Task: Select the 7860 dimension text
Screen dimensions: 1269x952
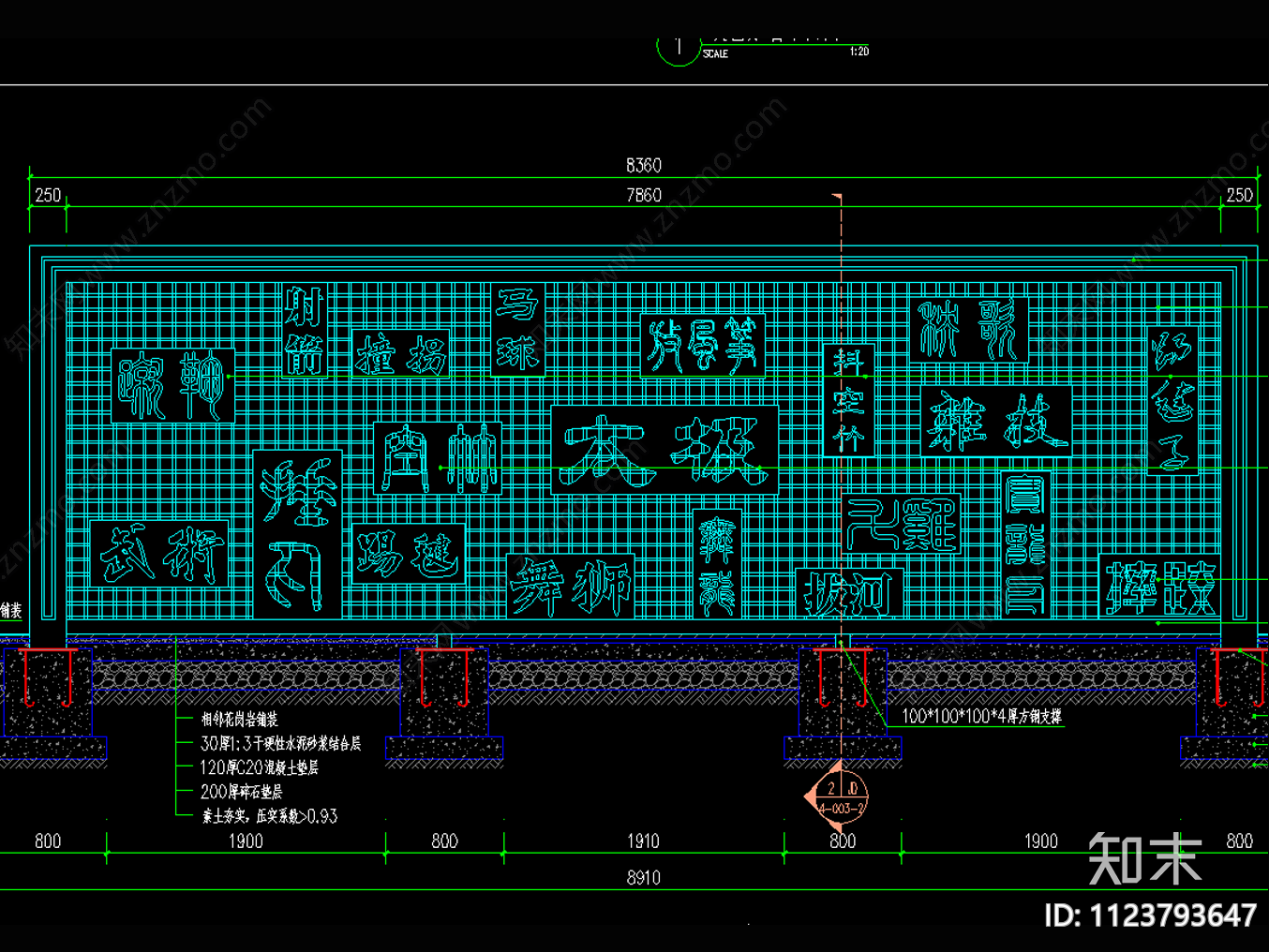Action: click(644, 195)
